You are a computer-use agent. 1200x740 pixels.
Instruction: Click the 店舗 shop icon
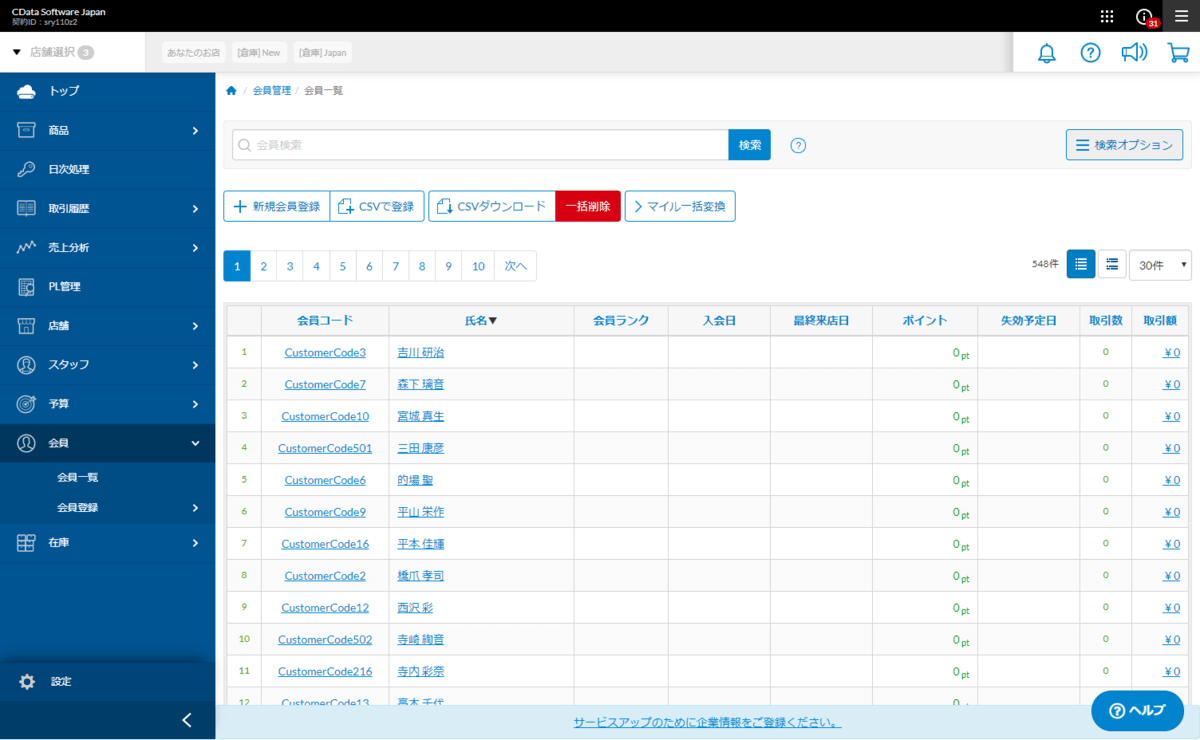click(x=27, y=326)
